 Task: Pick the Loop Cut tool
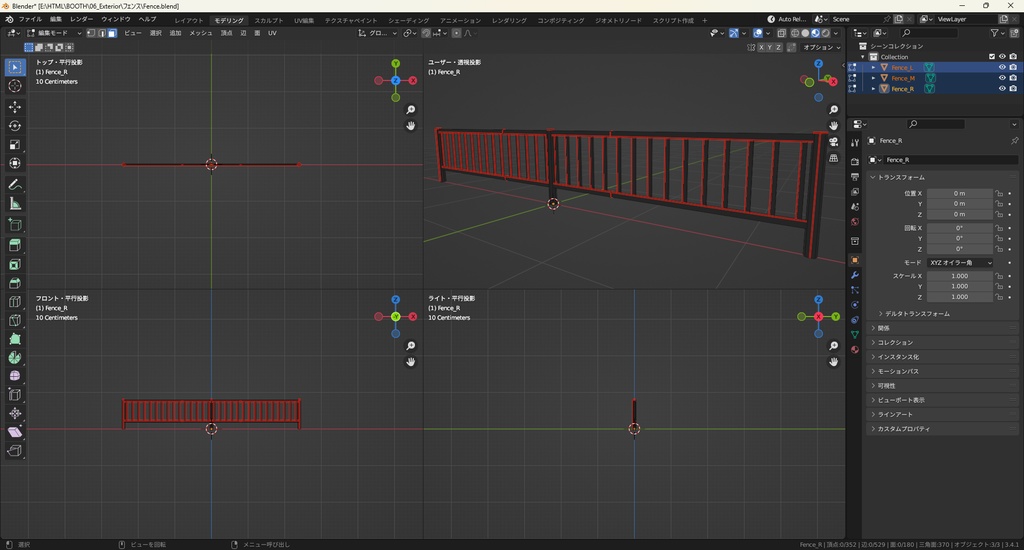[x=15, y=302]
